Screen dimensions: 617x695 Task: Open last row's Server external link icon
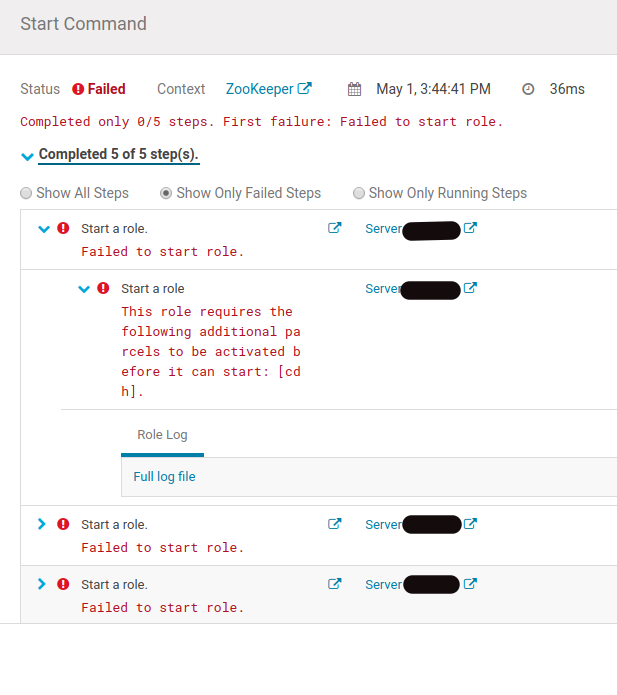pyautogui.click(x=470, y=584)
